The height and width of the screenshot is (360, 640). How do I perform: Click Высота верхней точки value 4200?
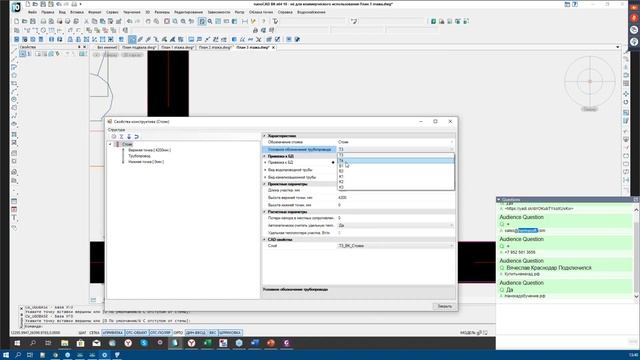396,198
